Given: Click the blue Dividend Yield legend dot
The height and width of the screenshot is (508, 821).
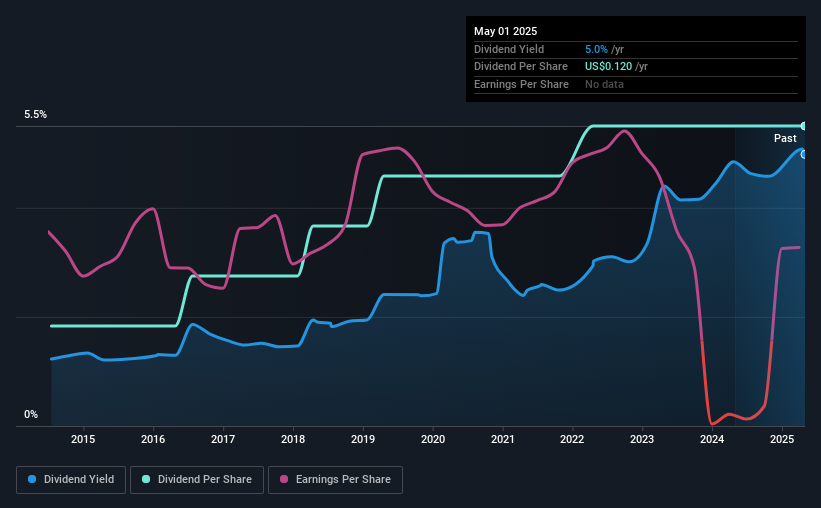Looking at the screenshot, I should [32, 479].
